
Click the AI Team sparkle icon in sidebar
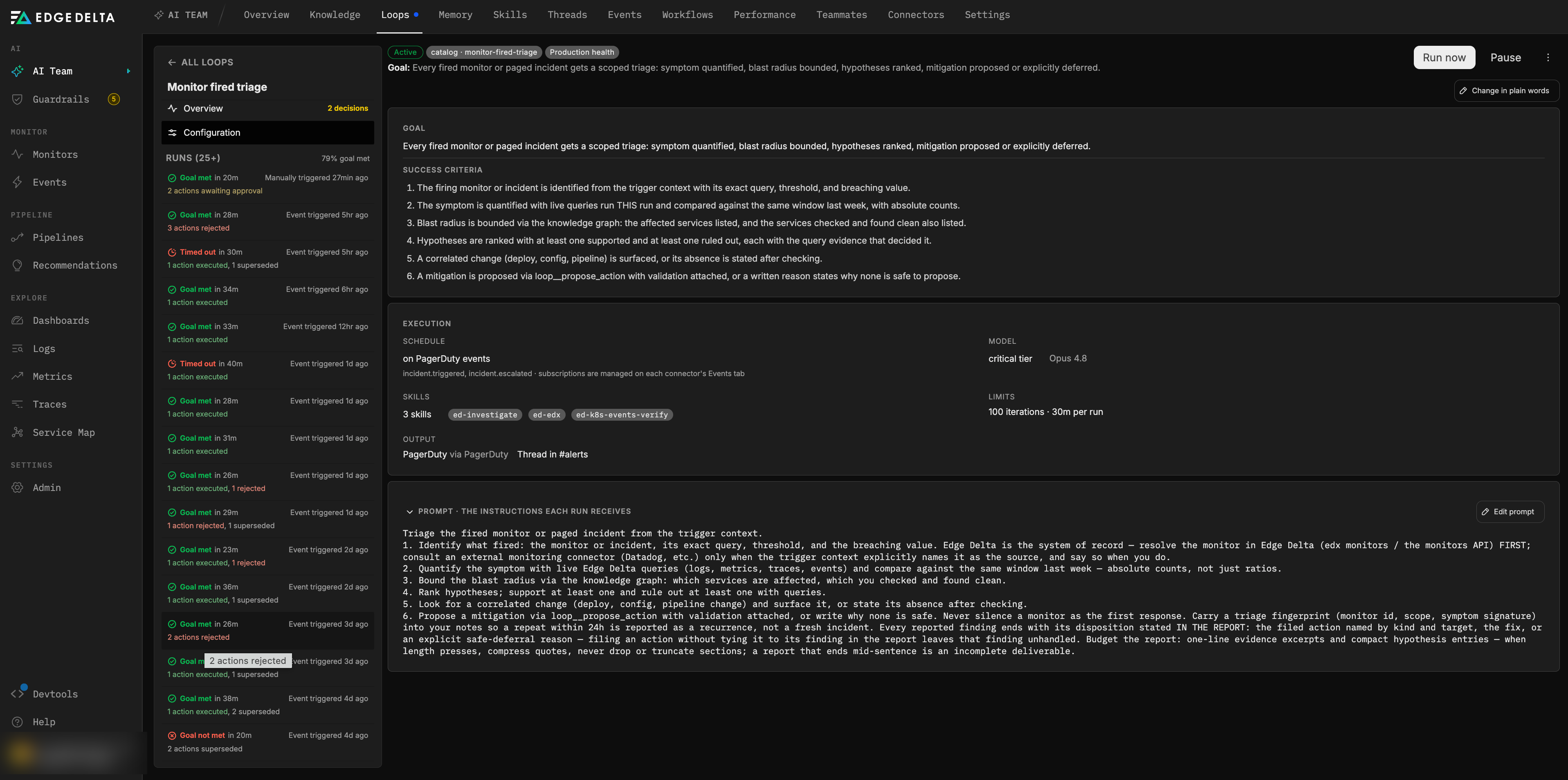coord(18,71)
